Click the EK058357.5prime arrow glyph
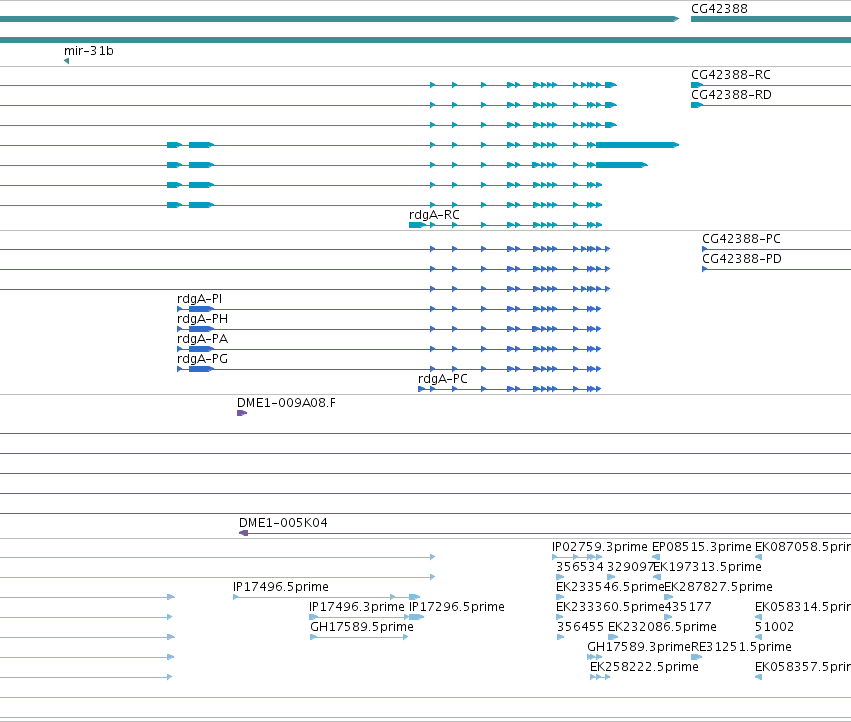The image size is (851, 722). click(x=759, y=677)
